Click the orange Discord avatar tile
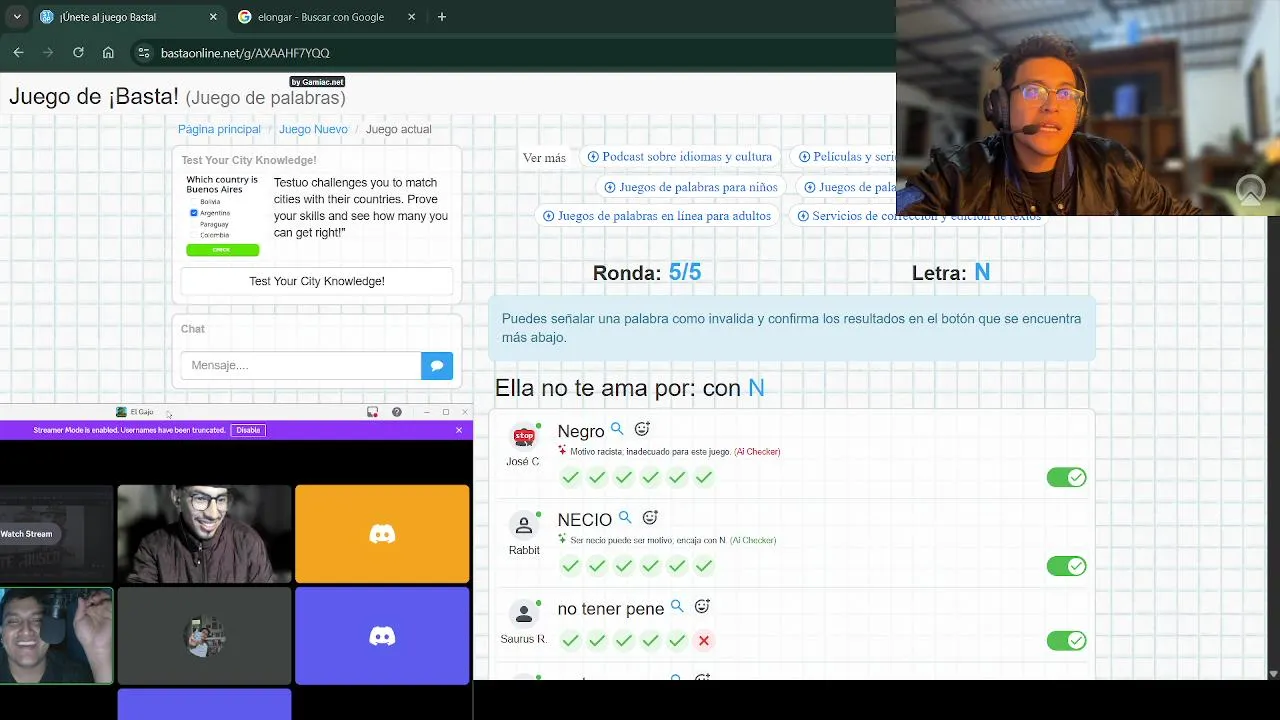This screenshot has height=720, width=1280. tap(382, 534)
